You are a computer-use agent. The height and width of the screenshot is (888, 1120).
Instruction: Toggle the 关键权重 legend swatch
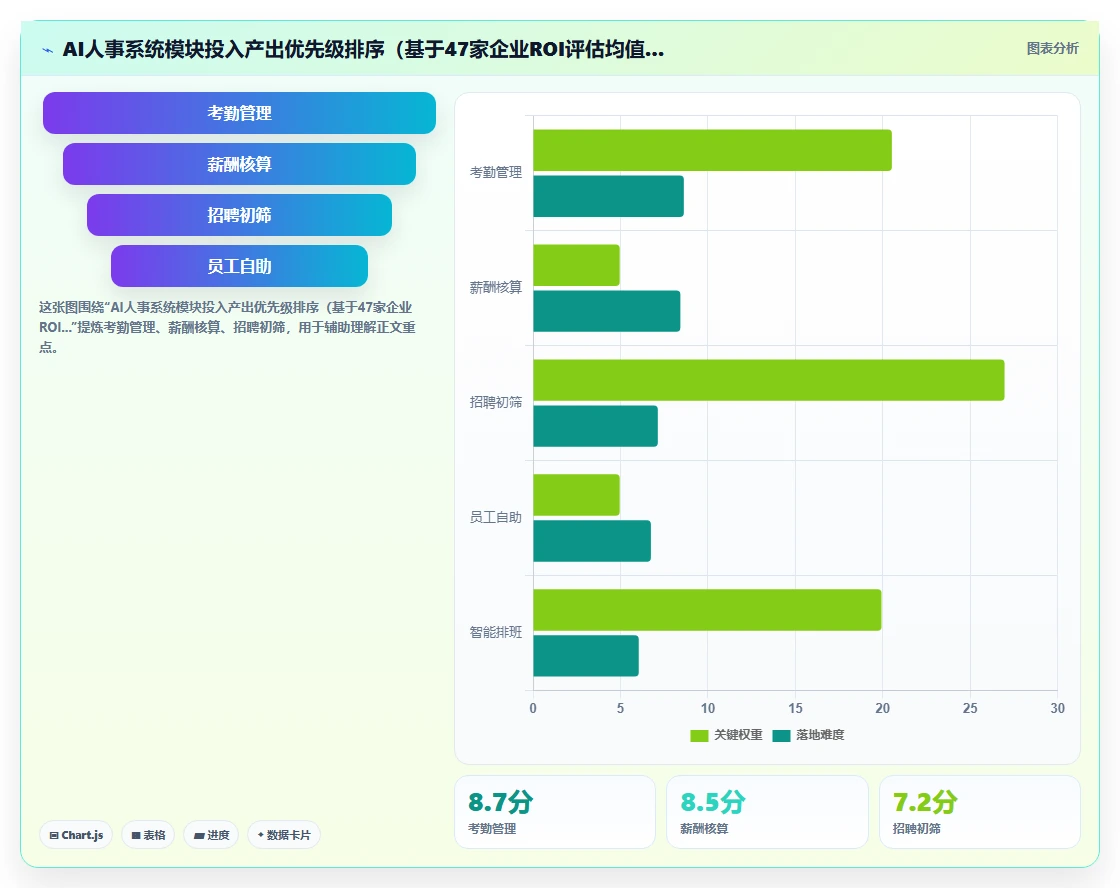click(x=699, y=735)
